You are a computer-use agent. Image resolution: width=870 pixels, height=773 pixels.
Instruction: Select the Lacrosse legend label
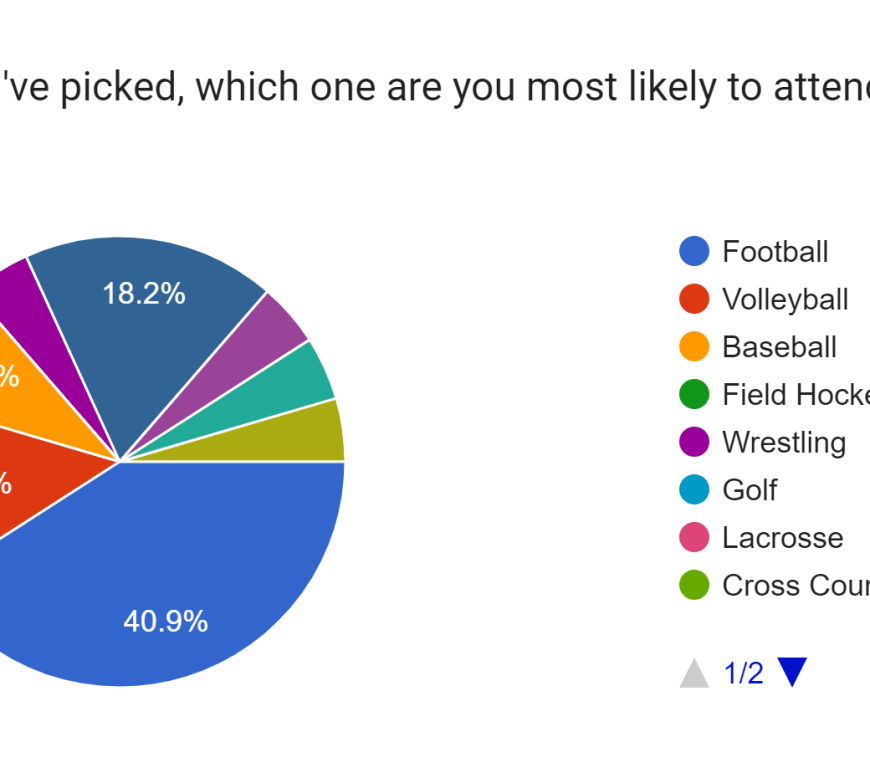click(x=783, y=538)
